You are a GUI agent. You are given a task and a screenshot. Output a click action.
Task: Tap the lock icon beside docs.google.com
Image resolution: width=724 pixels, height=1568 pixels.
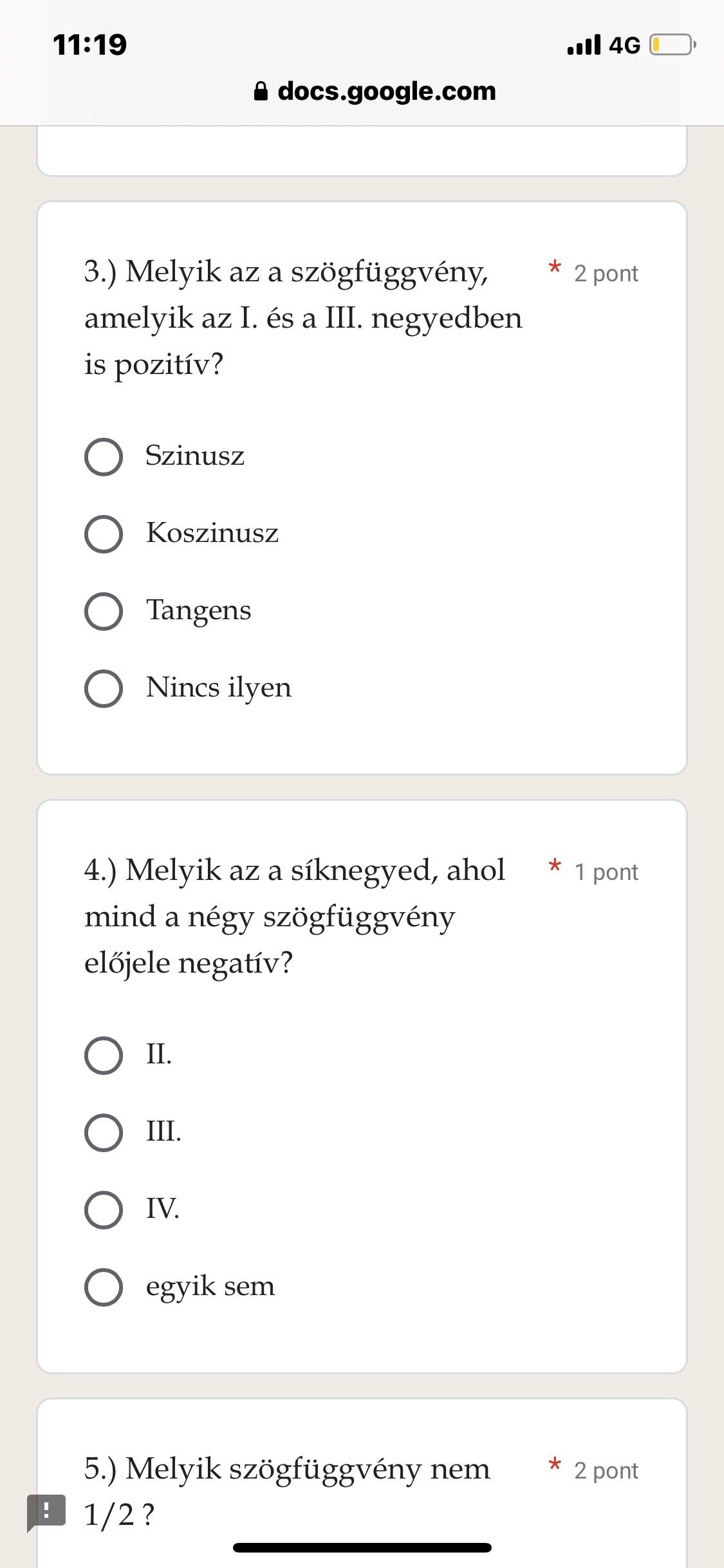click(261, 91)
